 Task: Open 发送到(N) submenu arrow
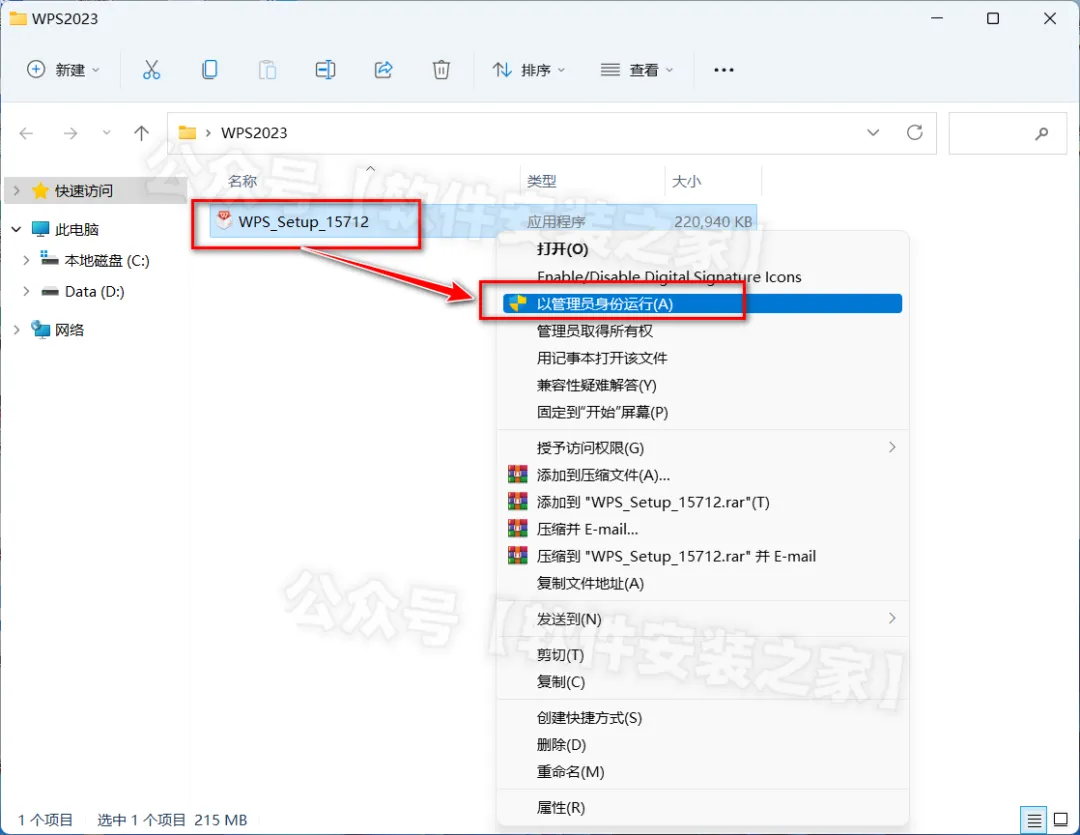click(x=892, y=618)
